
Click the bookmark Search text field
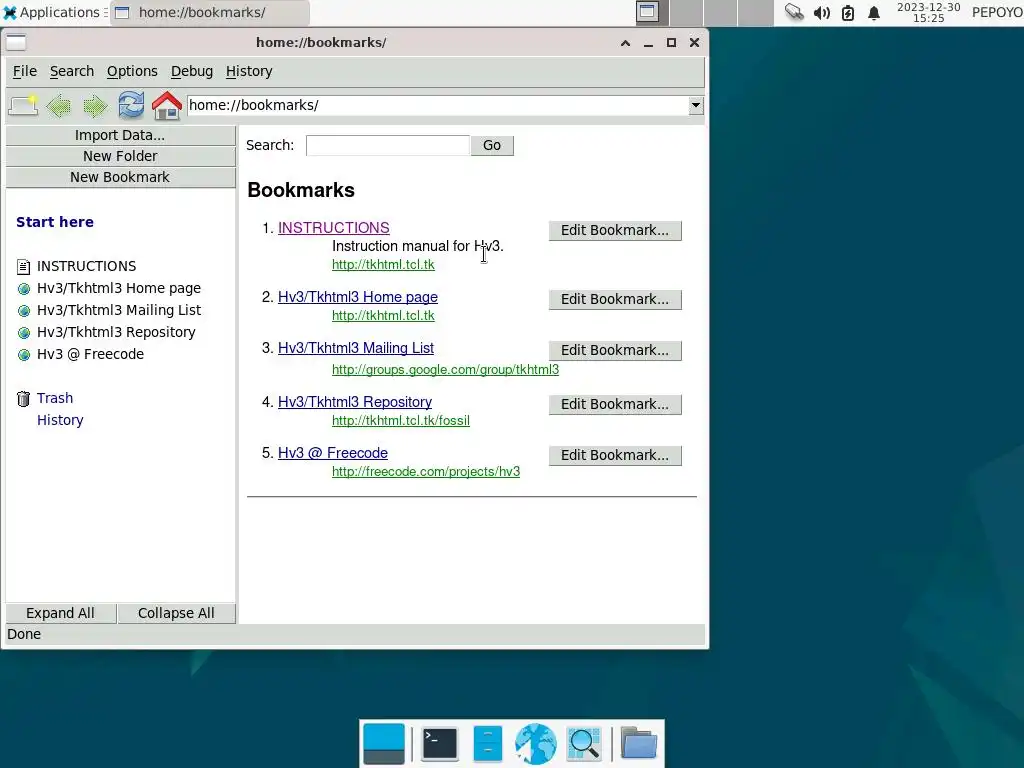point(388,145)
